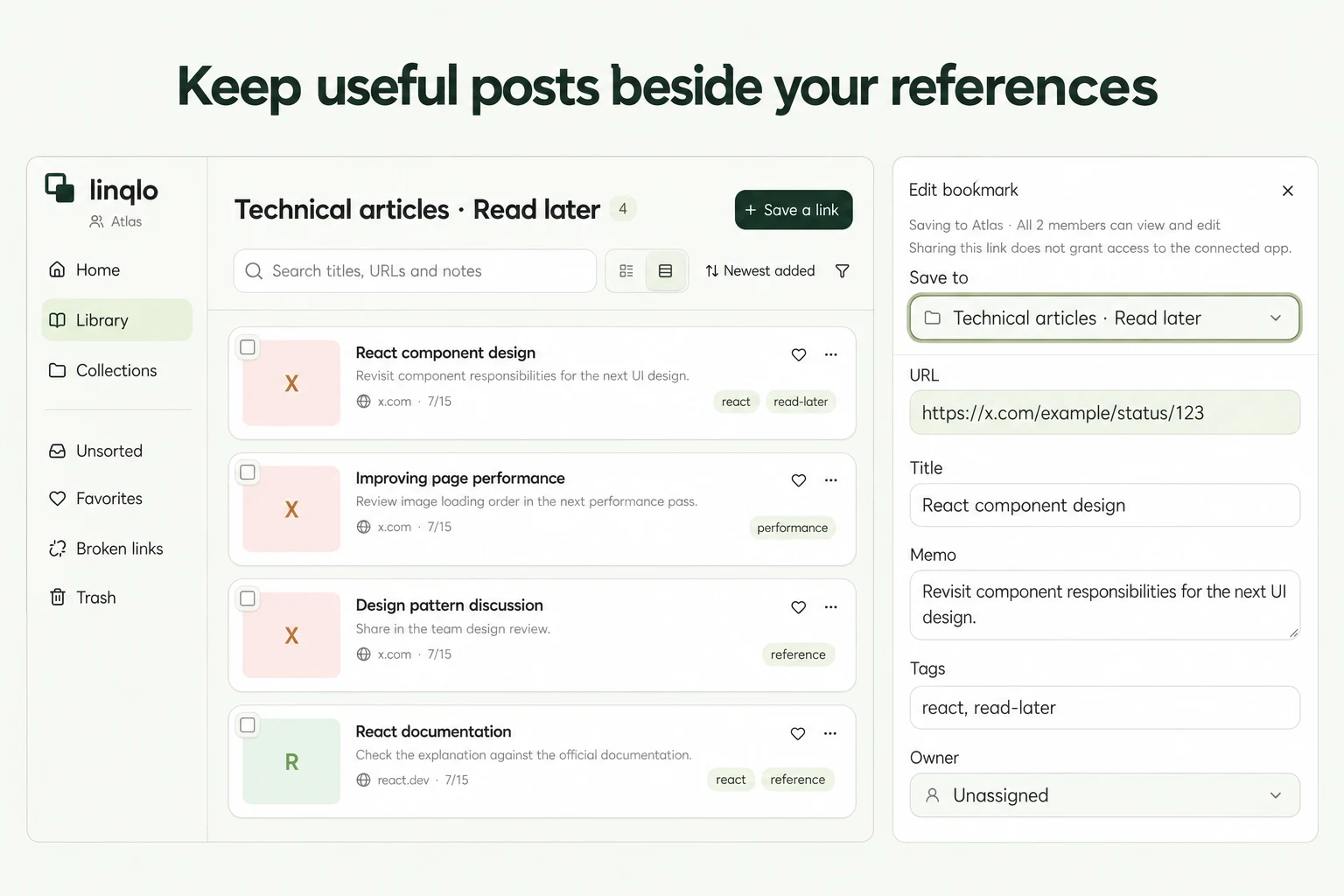Click the linqlo logo icon

point(59,188)
